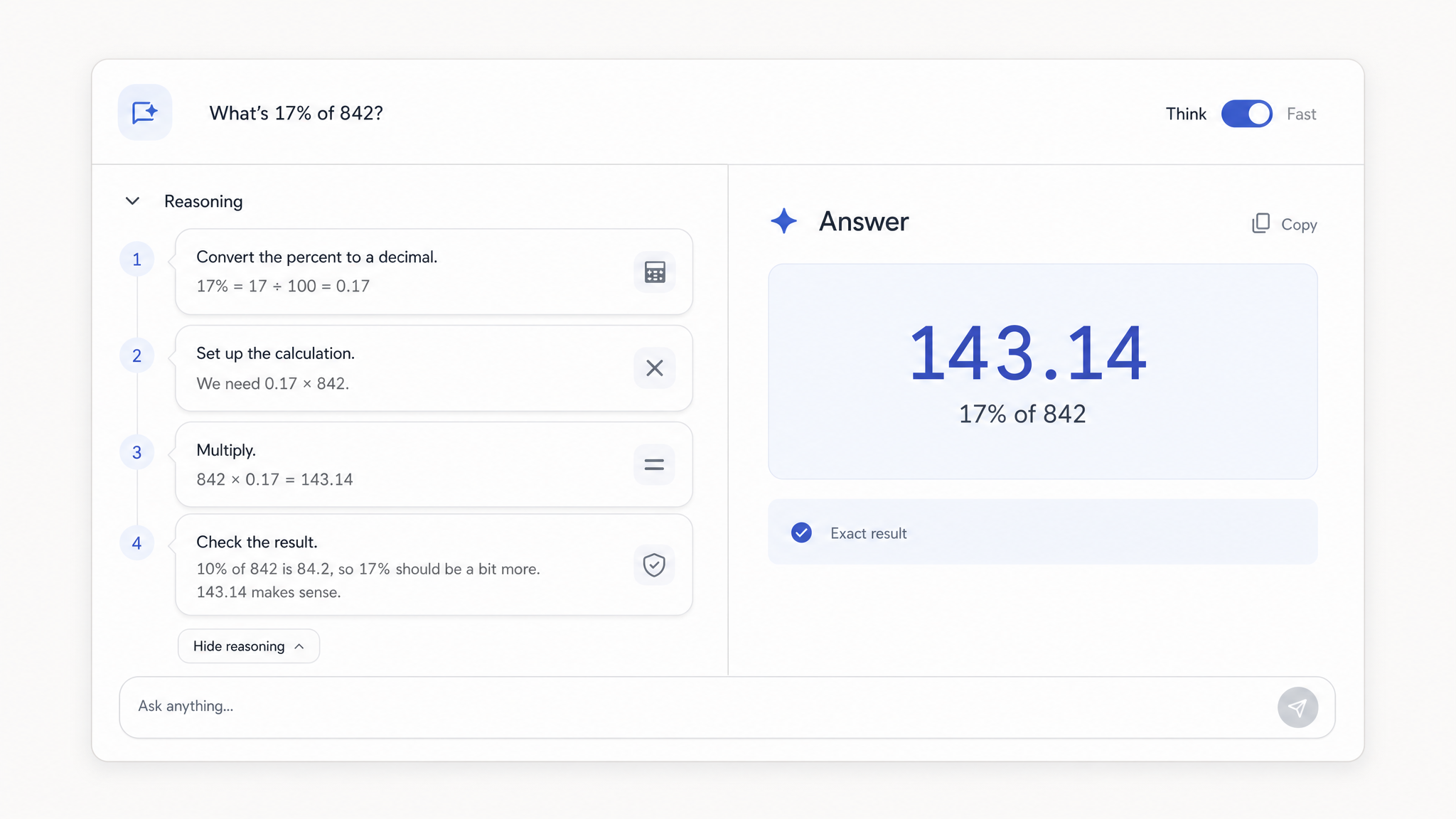Select reasoning step number 3 badge
This screenshot has width=1456, height=819.
coord(136,452)
